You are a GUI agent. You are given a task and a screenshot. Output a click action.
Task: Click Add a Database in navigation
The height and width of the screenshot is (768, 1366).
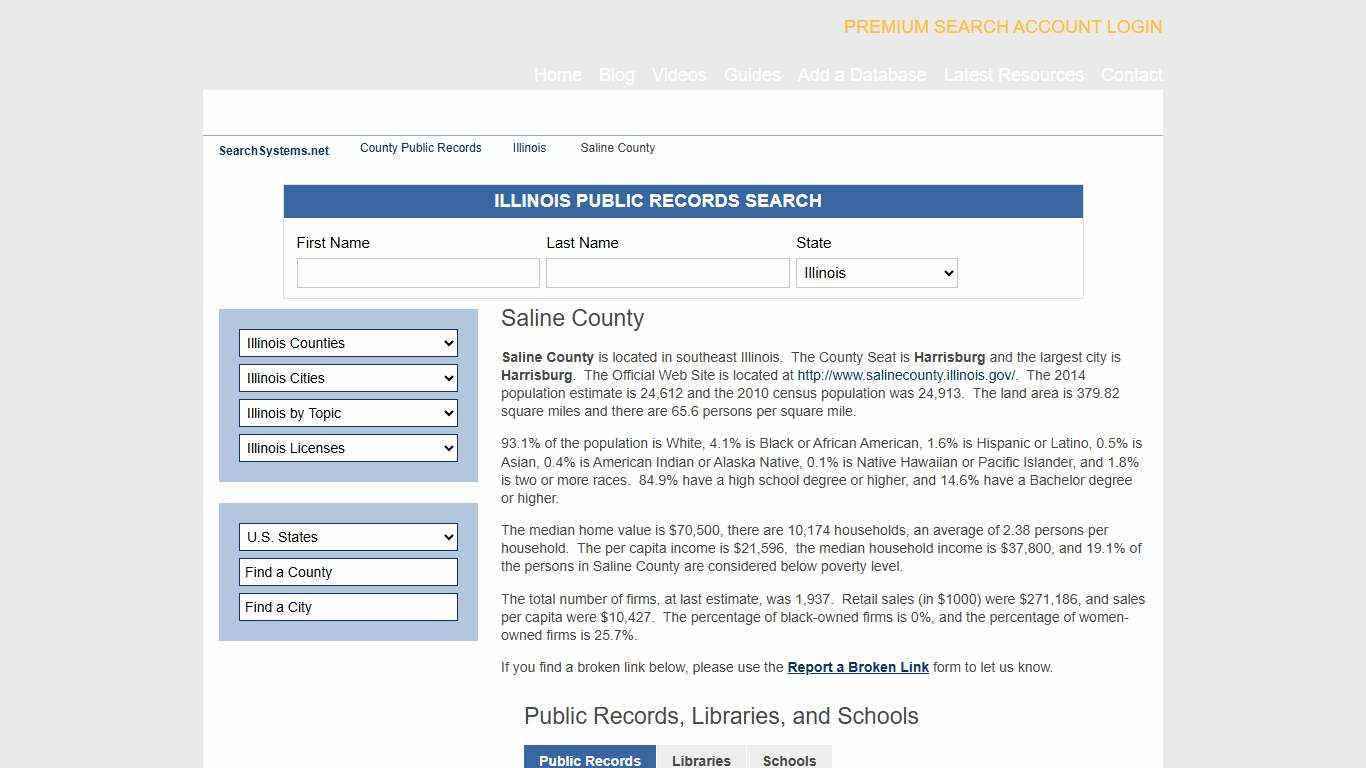click(862, 75)
